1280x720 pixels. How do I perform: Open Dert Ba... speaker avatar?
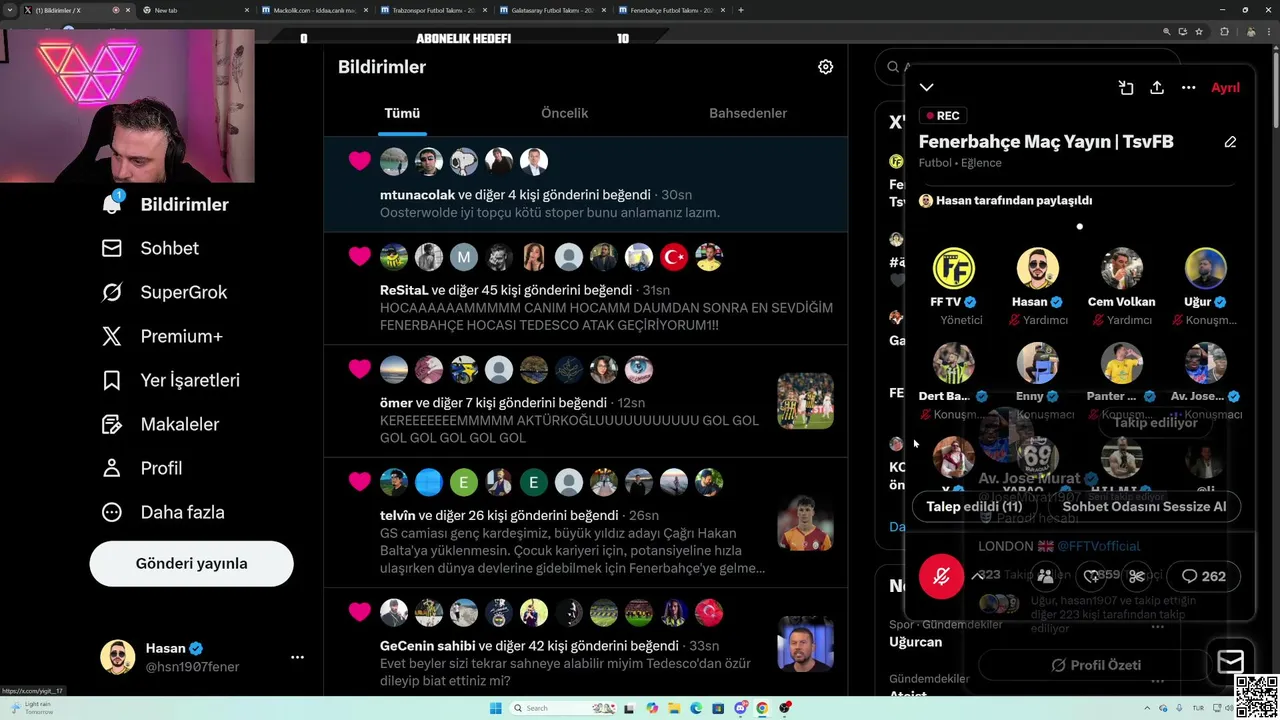click(954, 364)
